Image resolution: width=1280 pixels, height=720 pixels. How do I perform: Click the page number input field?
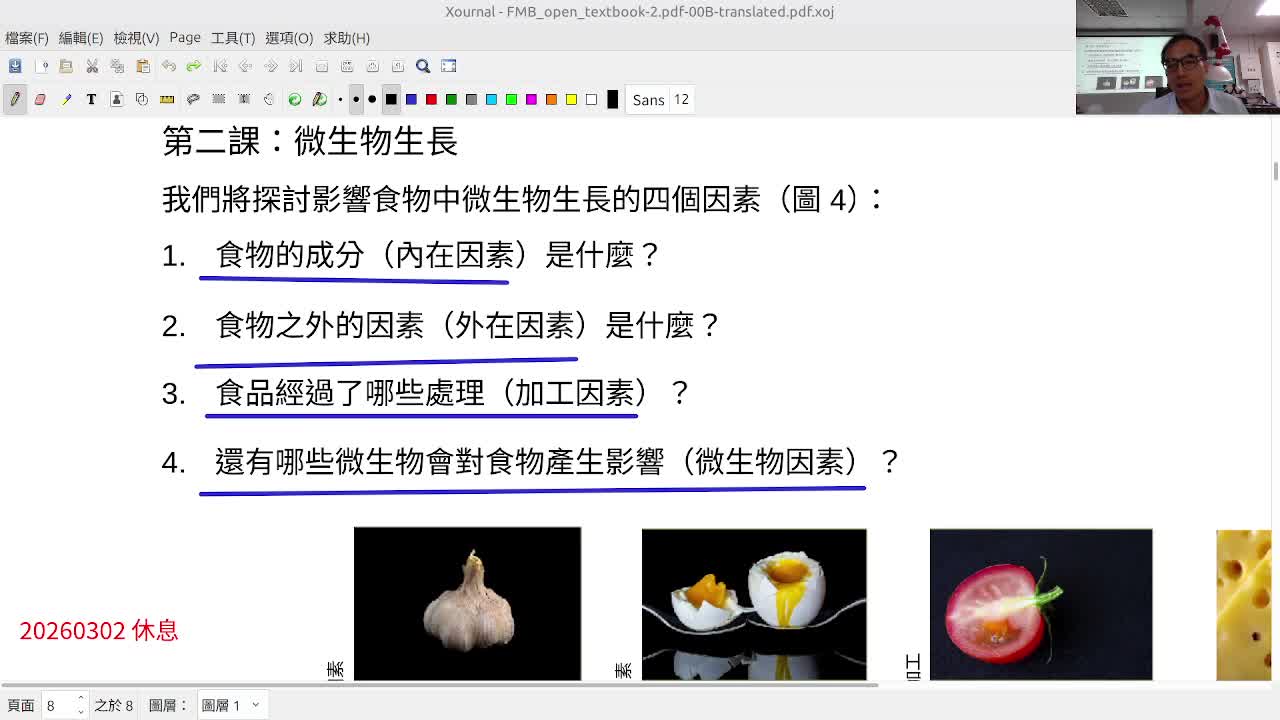[x=58, y=705]
